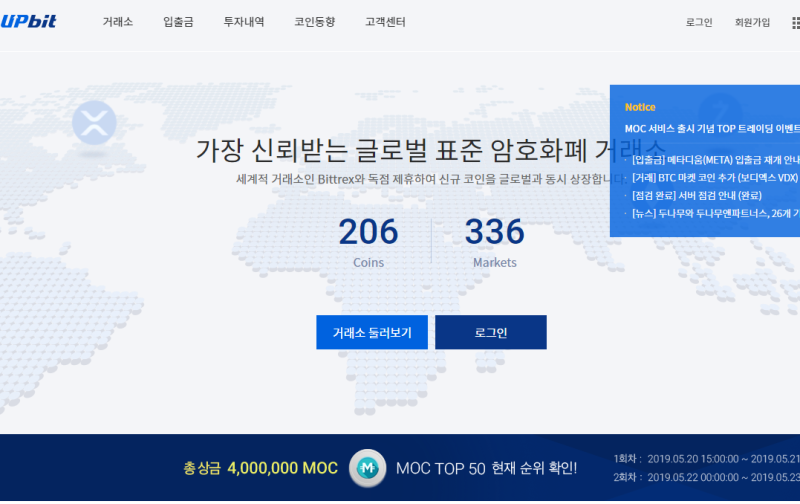Viewport: 800px width, 504px height.
Task: Click the 거래소 둘러보기 button
Action: click(x=372, y=332)
